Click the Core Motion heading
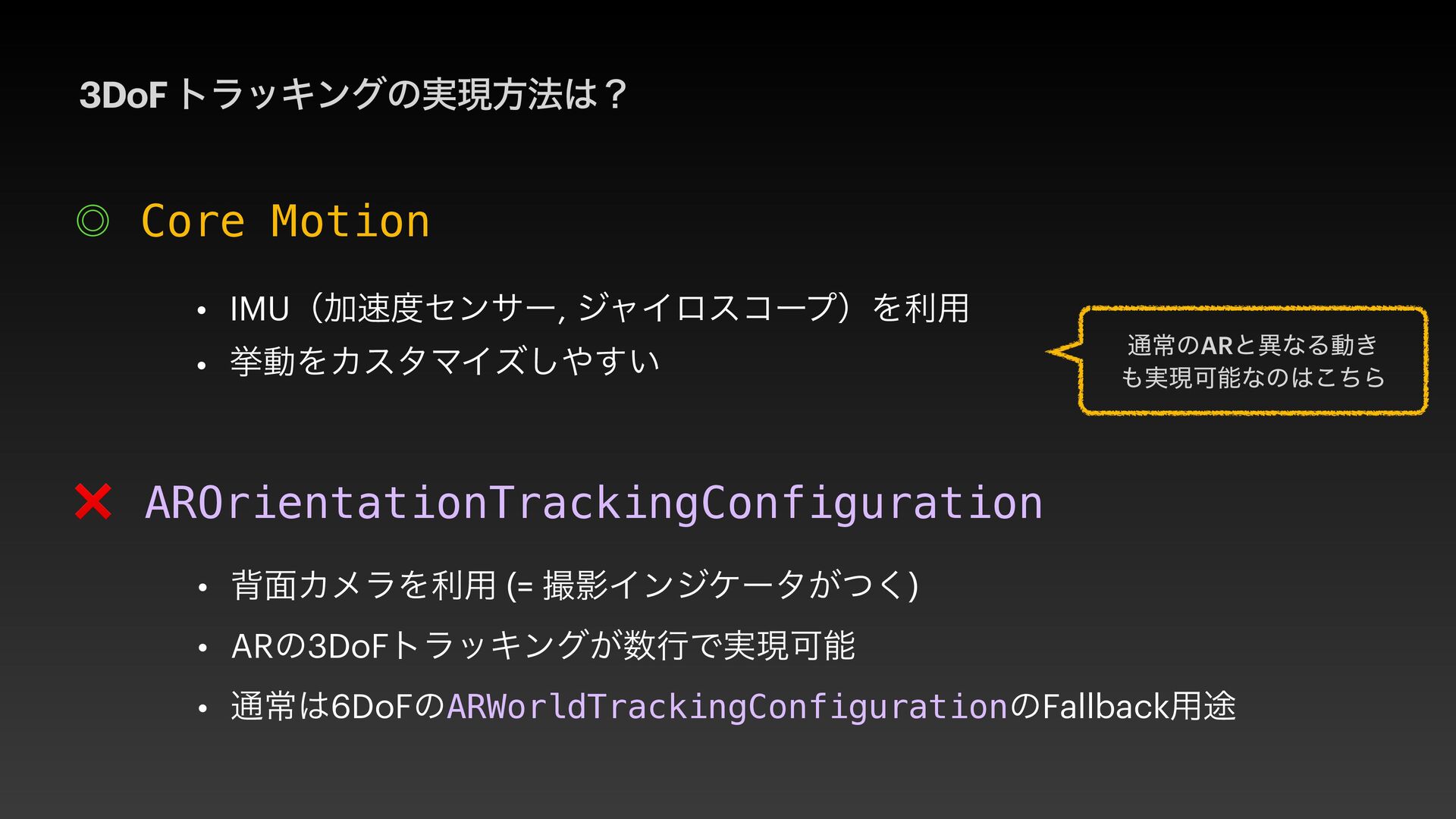Screen dimensions: 1456x819 coord(285,221)
